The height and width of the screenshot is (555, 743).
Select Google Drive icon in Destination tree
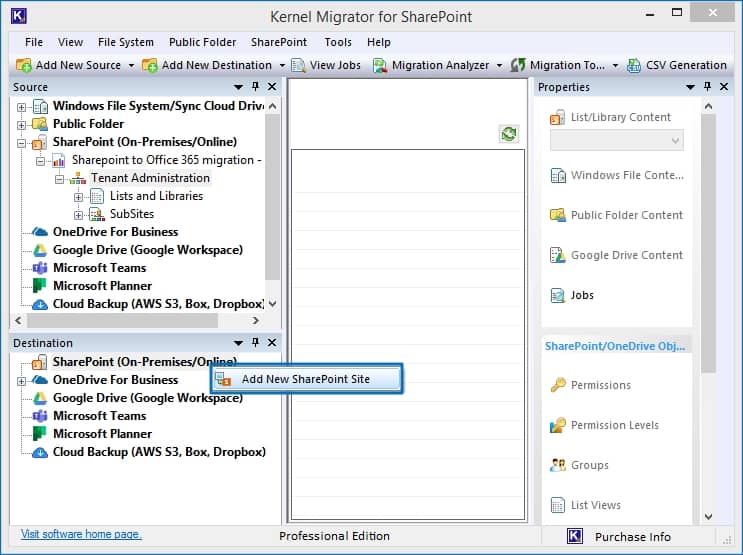[x=40, y=398]
